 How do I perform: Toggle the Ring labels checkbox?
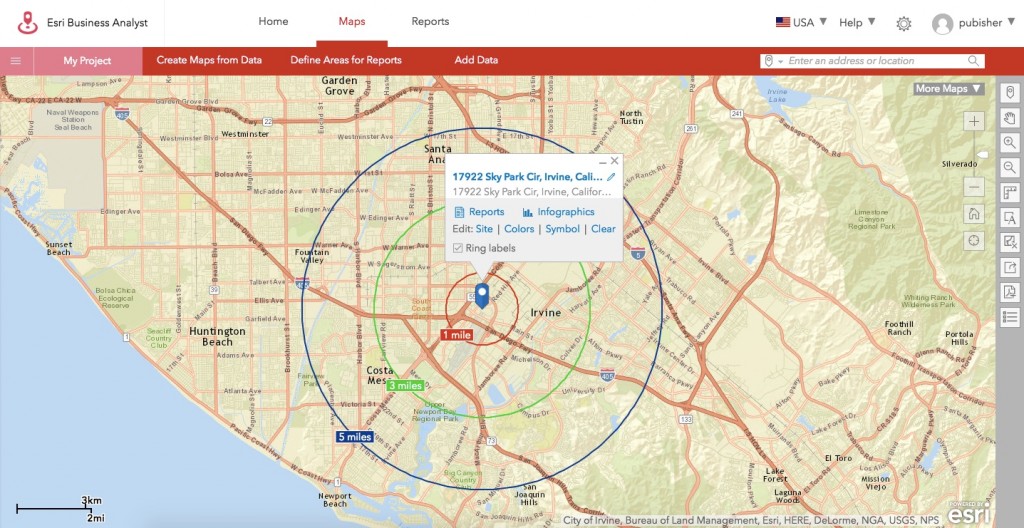458,248
